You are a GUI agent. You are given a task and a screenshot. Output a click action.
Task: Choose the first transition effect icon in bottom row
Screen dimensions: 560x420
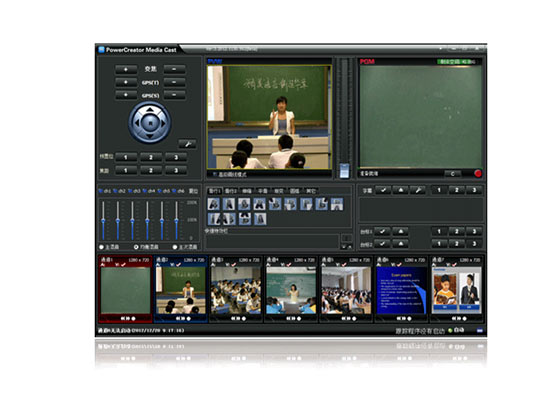click(214, 219)
